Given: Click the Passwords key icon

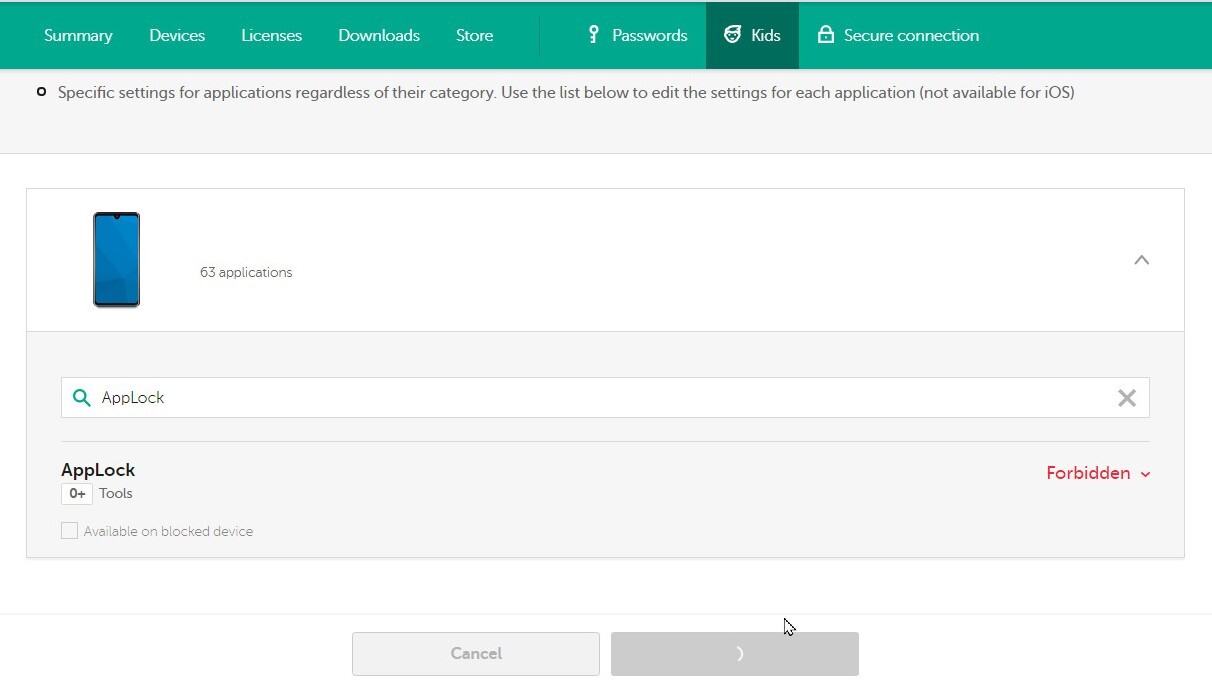Looking at the screenshot, I should (x=593, y=35).
